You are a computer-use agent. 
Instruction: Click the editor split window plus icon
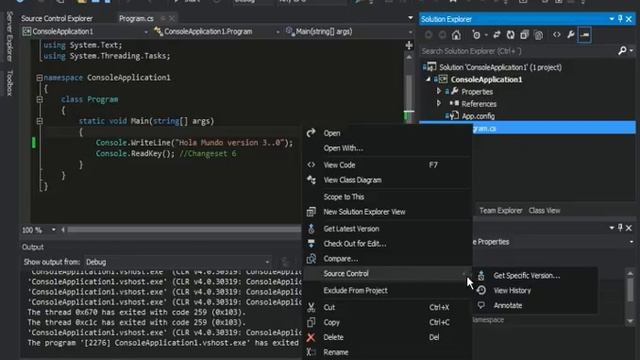click(x=409, y=45)
